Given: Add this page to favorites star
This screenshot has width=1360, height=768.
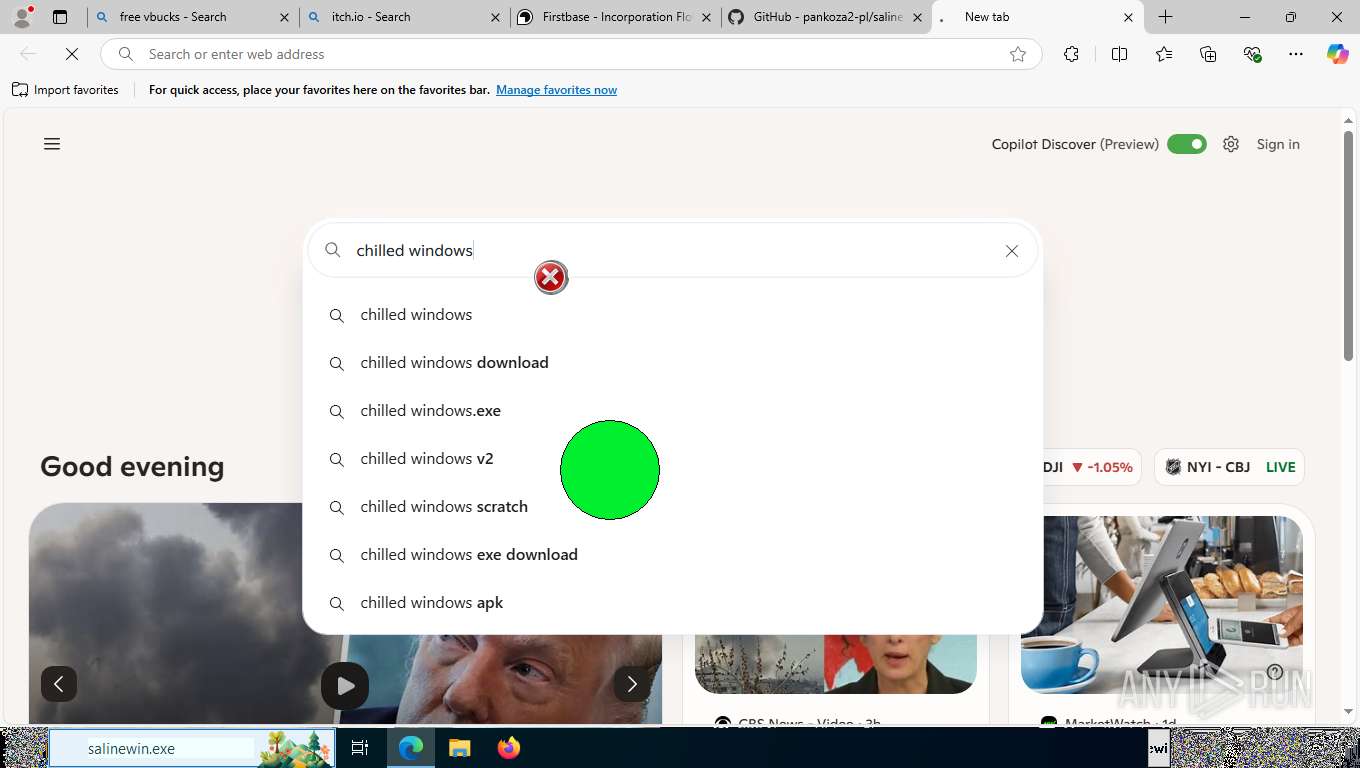Looking at the screenshot, I should [x=1018, y=54].
